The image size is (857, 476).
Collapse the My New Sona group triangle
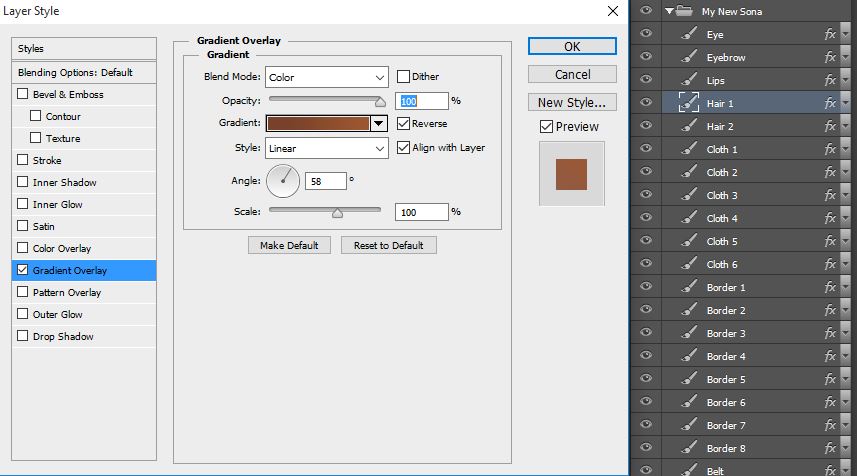(x=669, y=11)
